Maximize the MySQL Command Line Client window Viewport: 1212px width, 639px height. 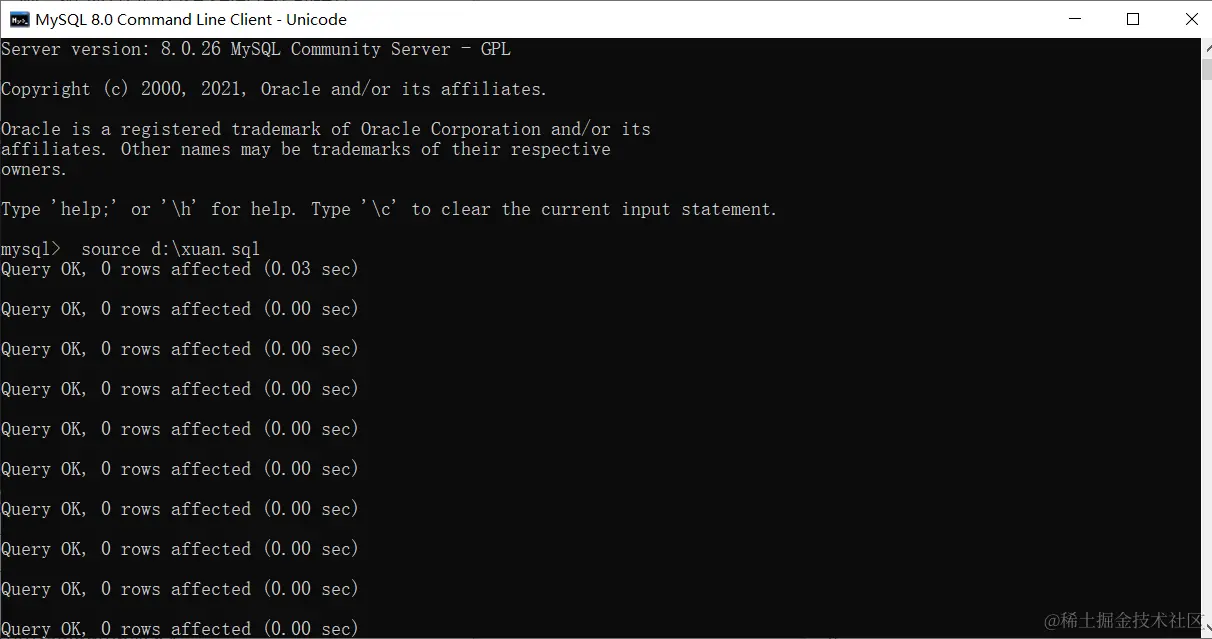point(1133,19)
